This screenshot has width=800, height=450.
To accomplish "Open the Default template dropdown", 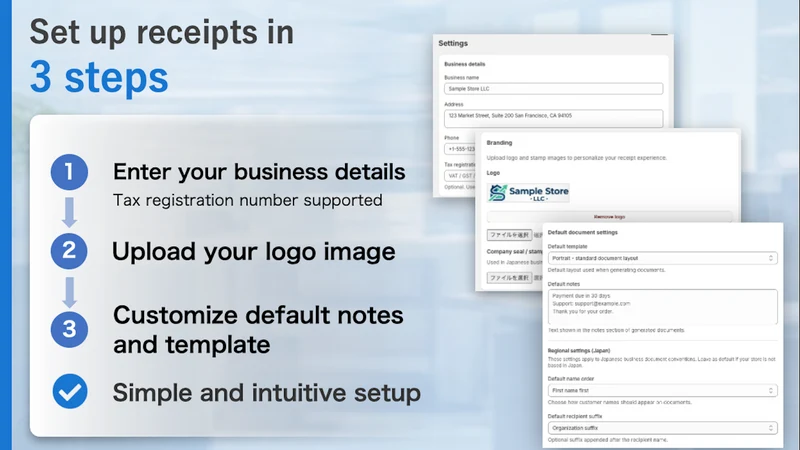I will click(663, 258).
